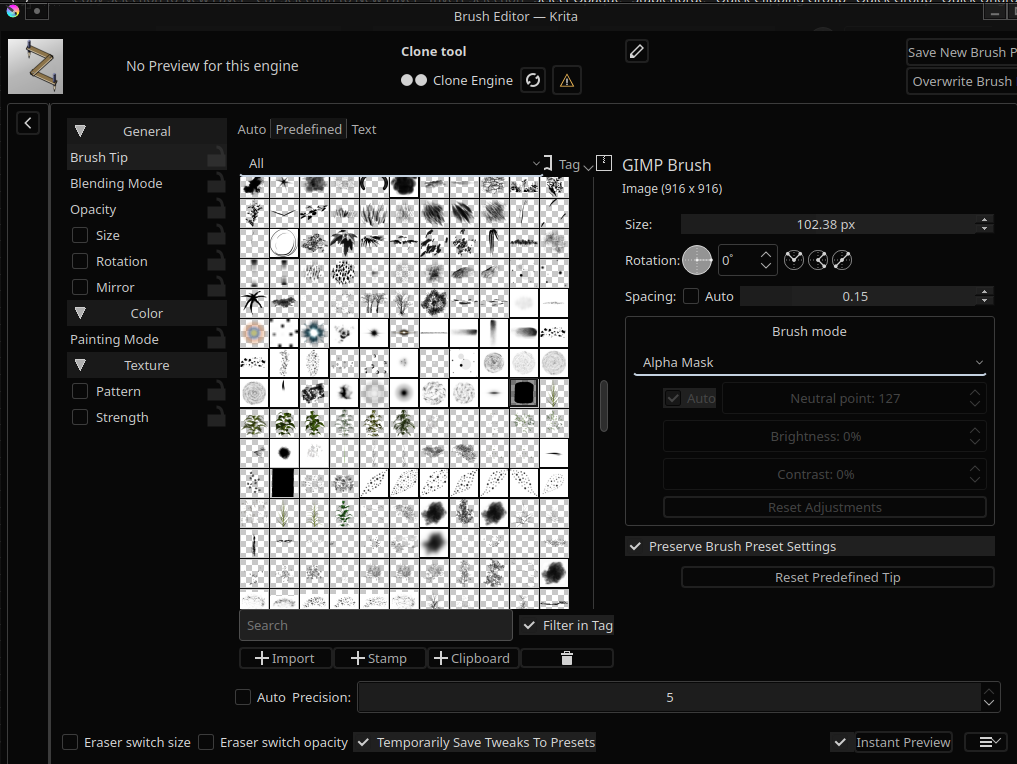Select the palm tree brush tip

pos(254,302)
